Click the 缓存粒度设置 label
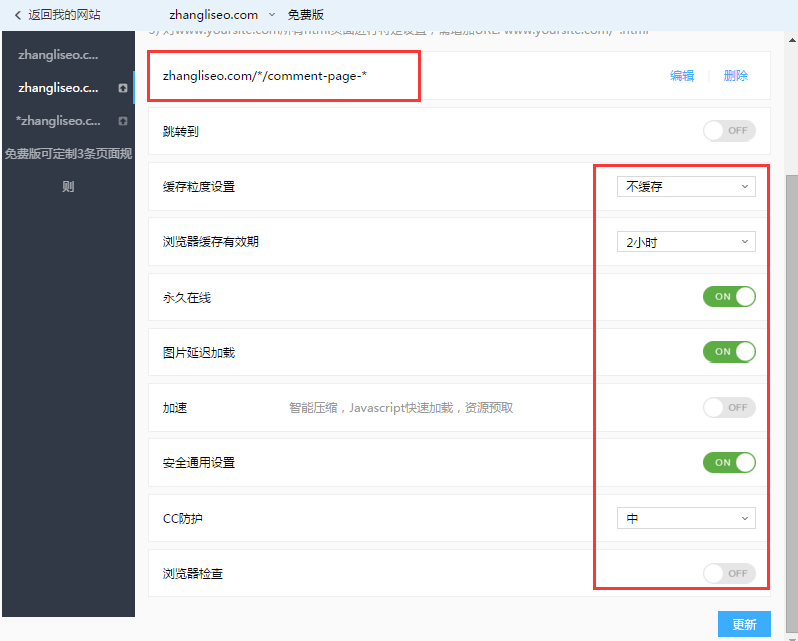Image resolution: width=798 pixels, height=641 pixels. click(x=199, y=187)
